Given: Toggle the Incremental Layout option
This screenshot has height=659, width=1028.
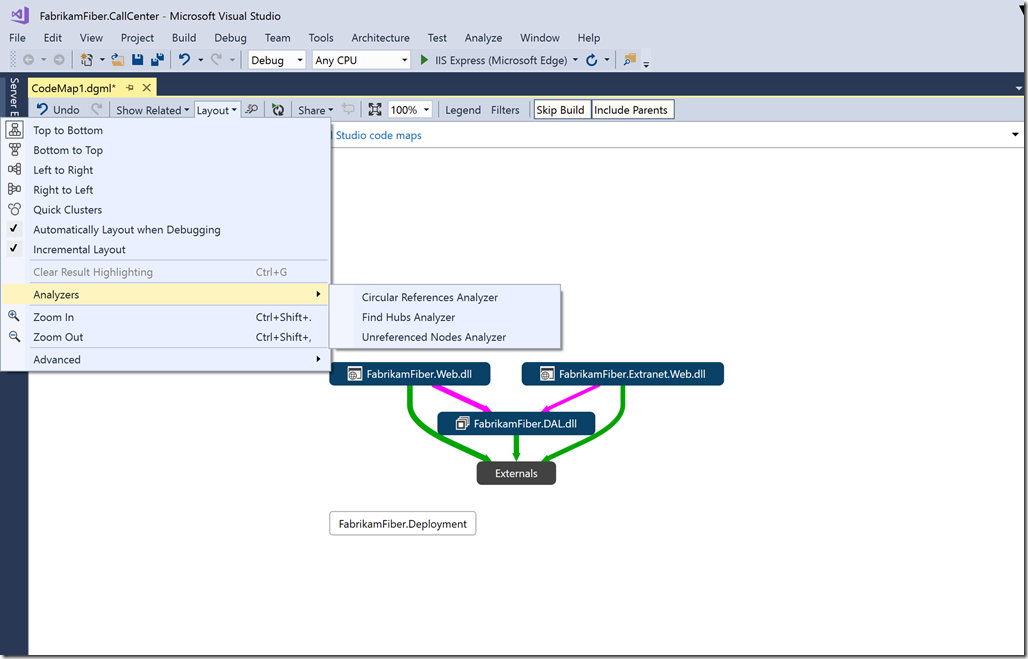Looking at the screenshot, I should tap(165, 249).
